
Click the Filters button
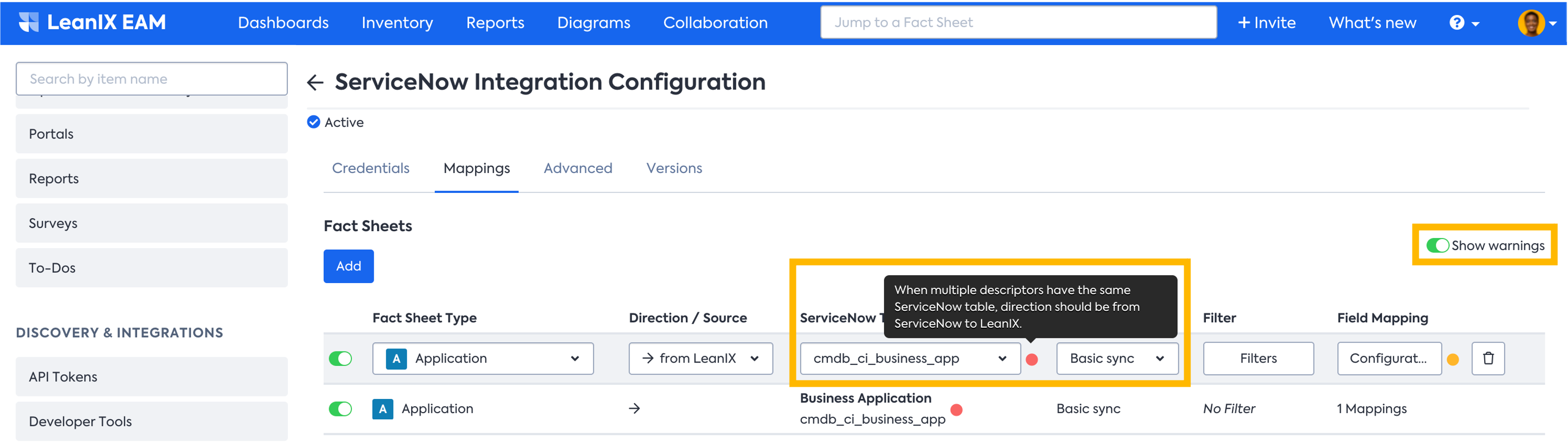click(x=1258, y=358)
